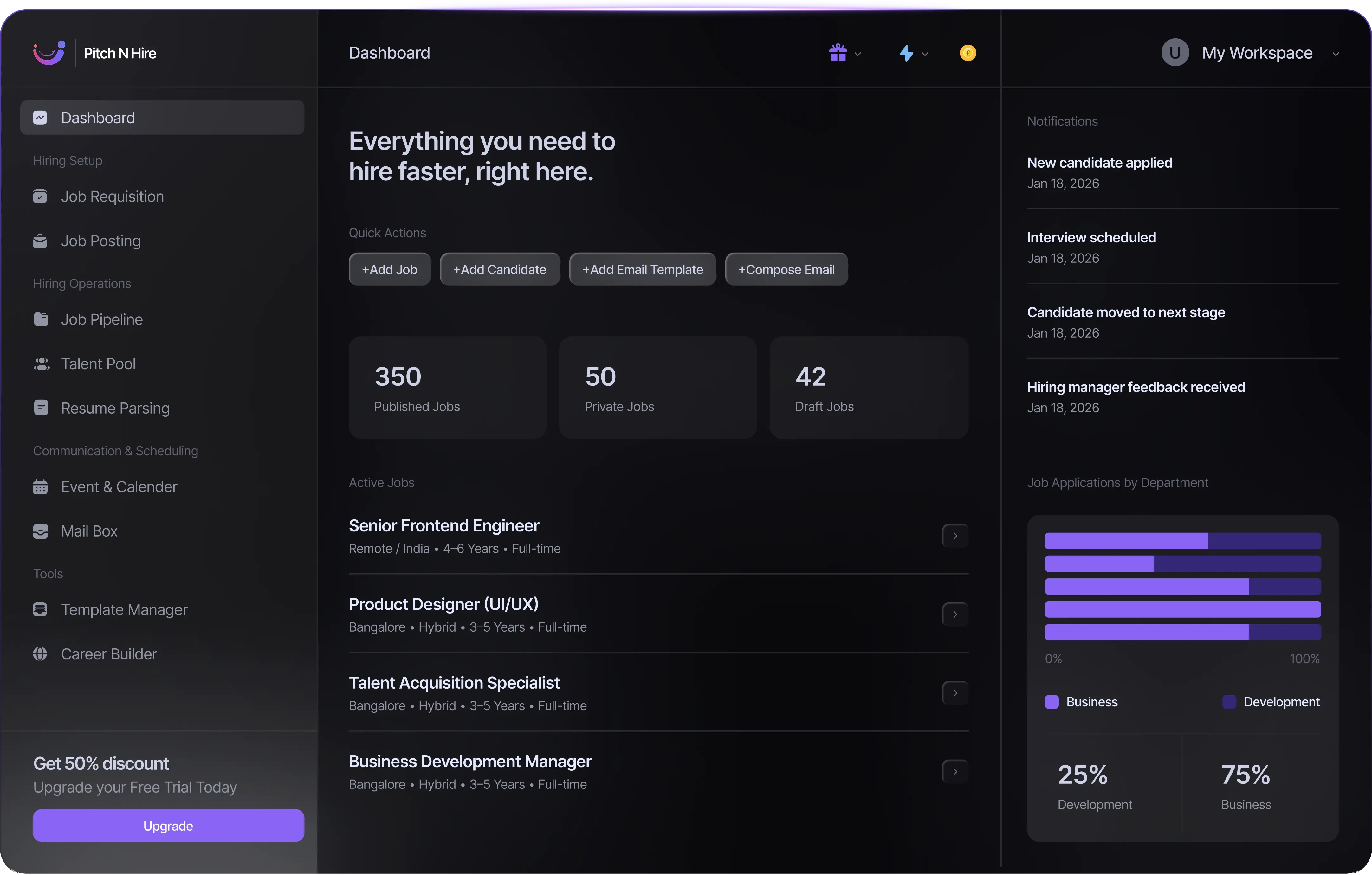Open the gift rewards icon
1372x875 pixels.
tap(838, 53)
